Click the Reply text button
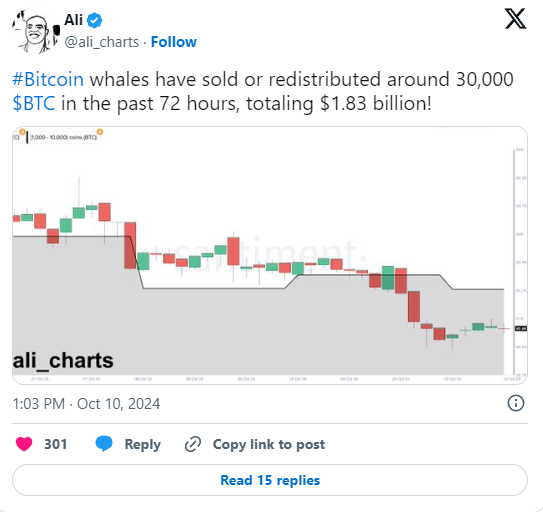Viewport: 543px width, 512px height. pos(142,444)
